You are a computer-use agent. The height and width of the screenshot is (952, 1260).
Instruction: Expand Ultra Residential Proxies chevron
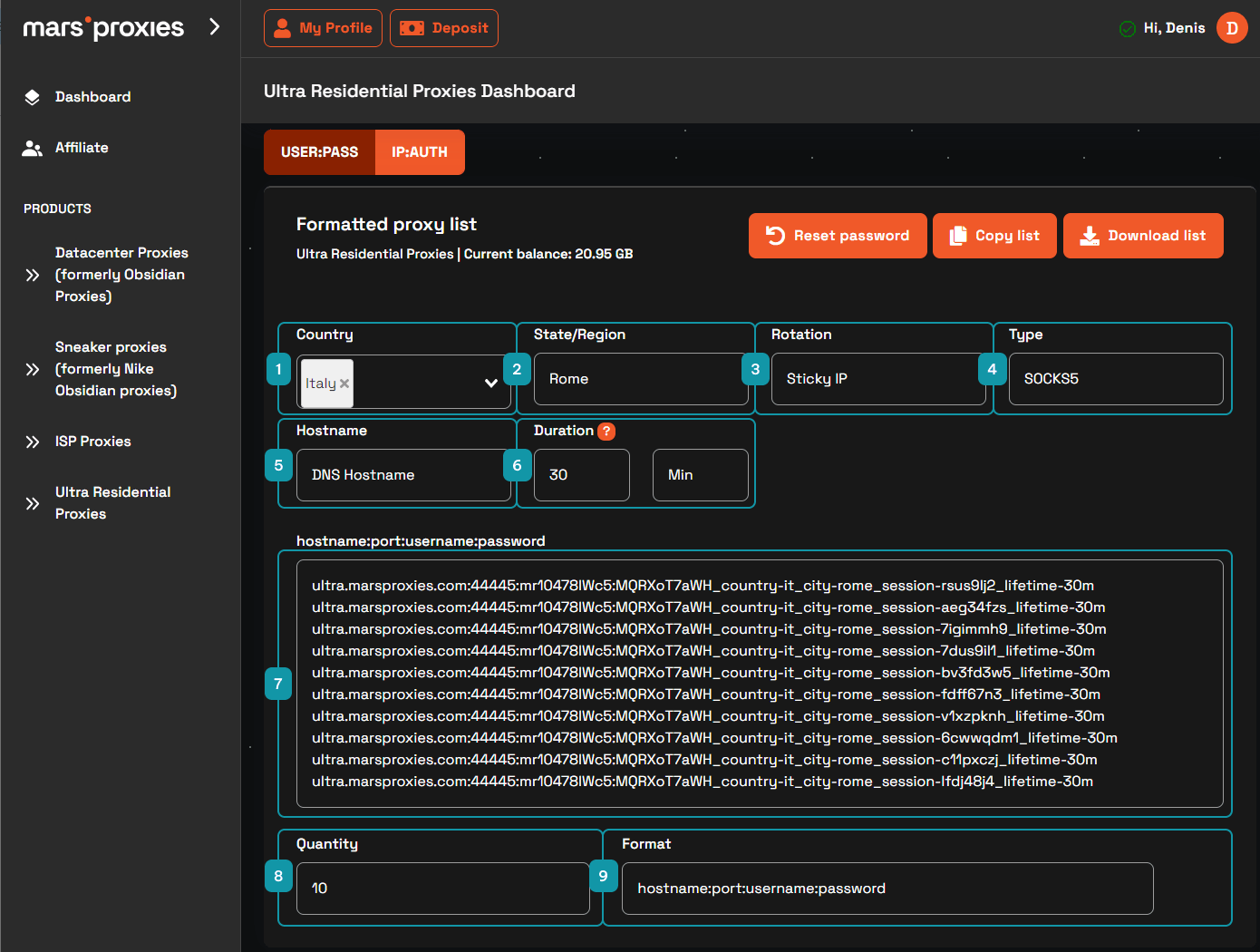click(33, 503)
